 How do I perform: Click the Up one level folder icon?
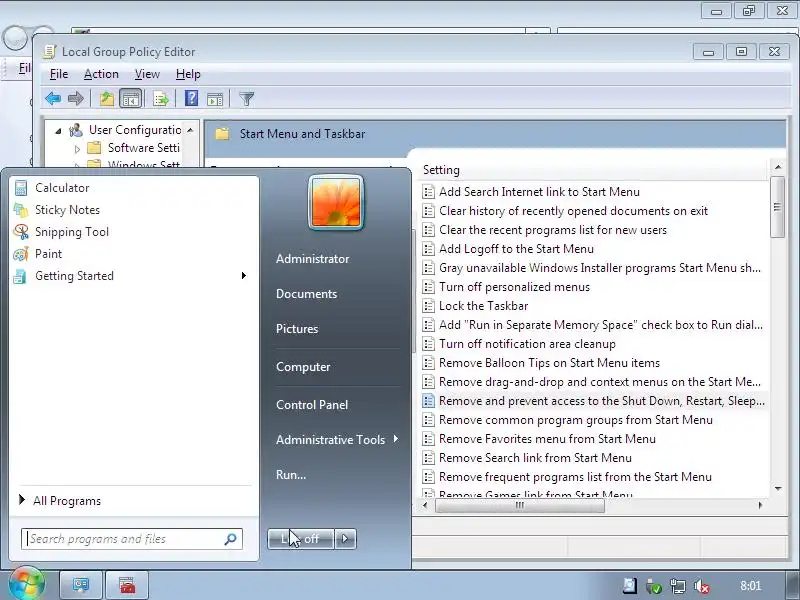[x=107, y=98]
